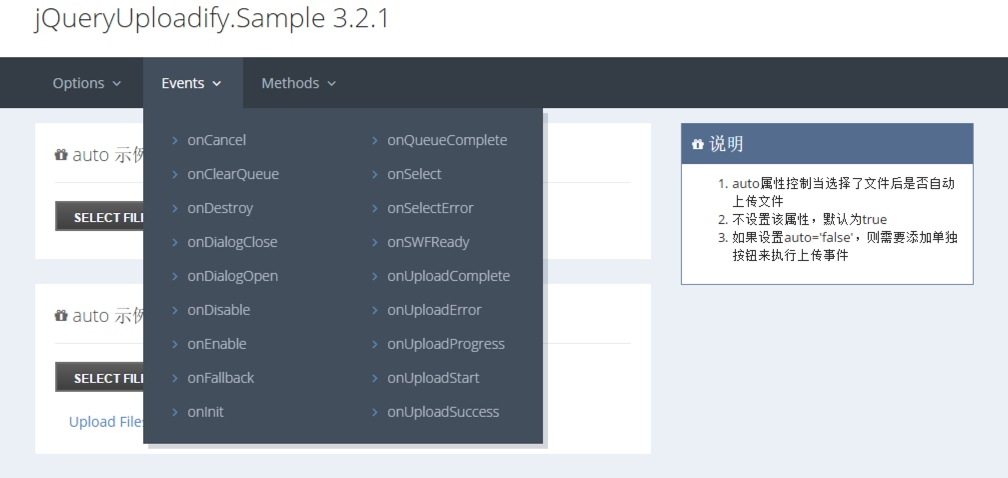This screenshot has width=1008, height=478.
Task: Click the chevron arrow beside onQueueComplete
Action: (x=375, y=140)
